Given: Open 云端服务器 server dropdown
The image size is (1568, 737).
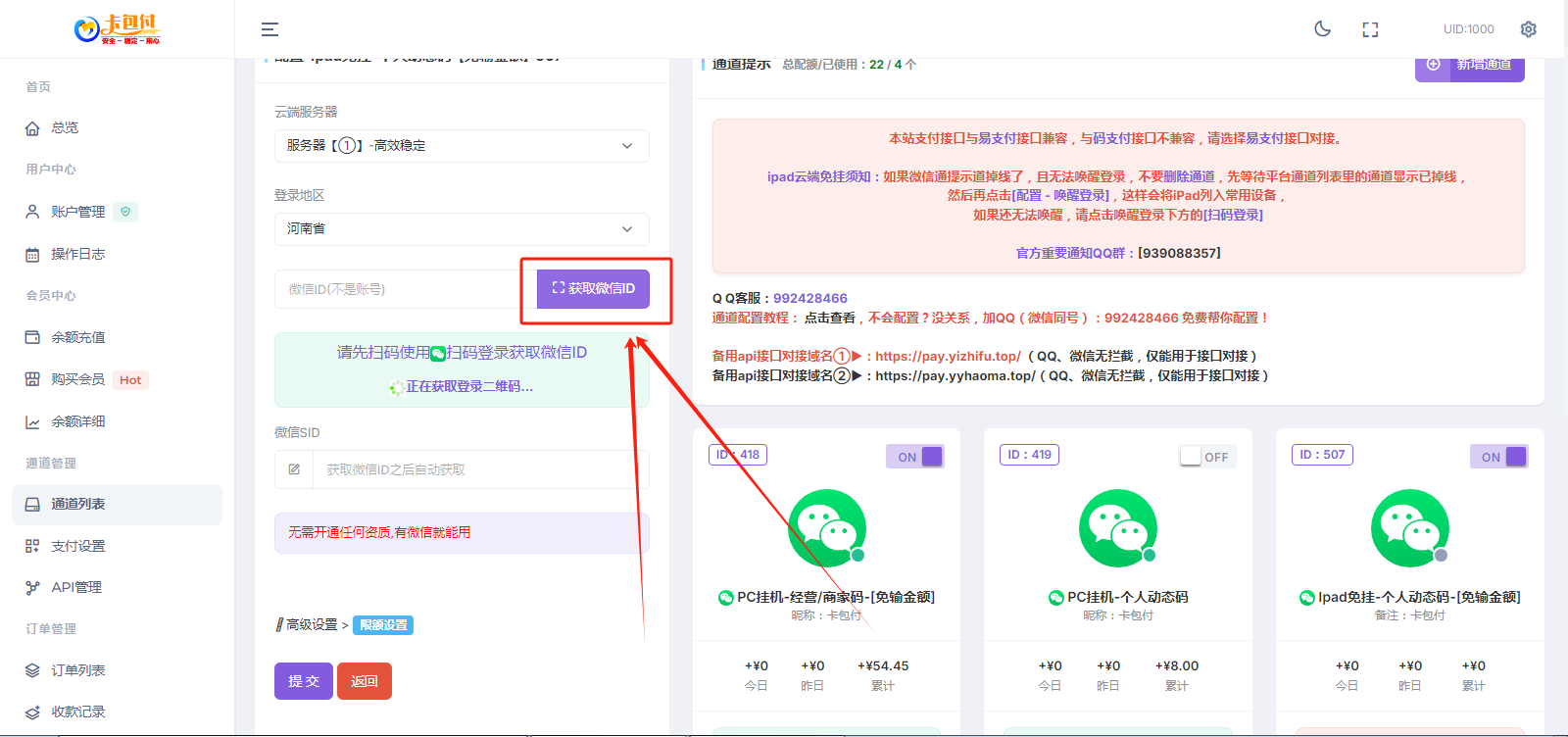Looking at the screenshot, I should click(x=462, y=146).
